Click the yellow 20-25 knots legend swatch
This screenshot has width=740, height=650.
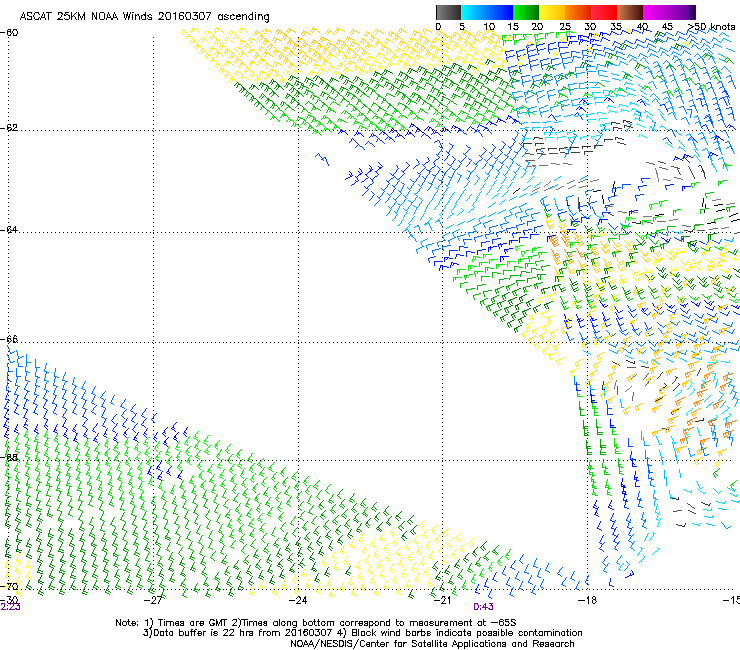coord(552,12)
